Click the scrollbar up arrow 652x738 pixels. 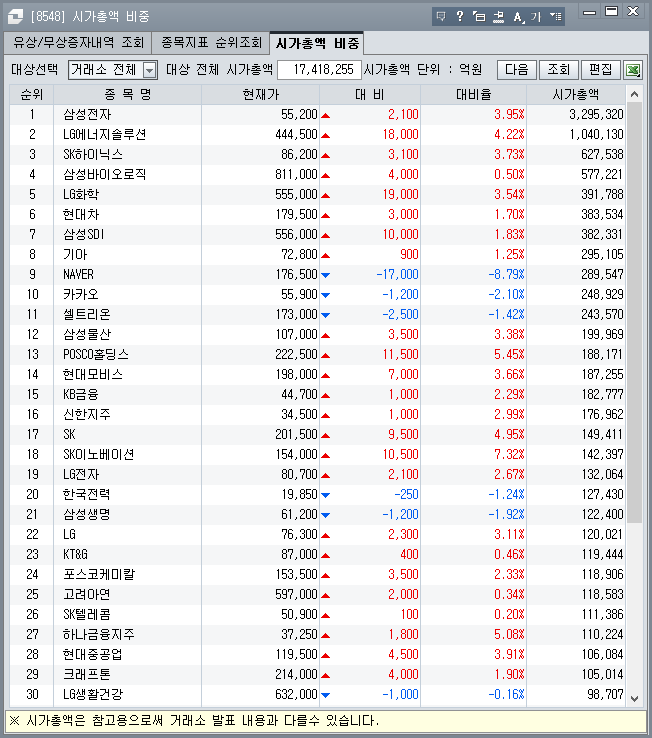tap(634, 95)
